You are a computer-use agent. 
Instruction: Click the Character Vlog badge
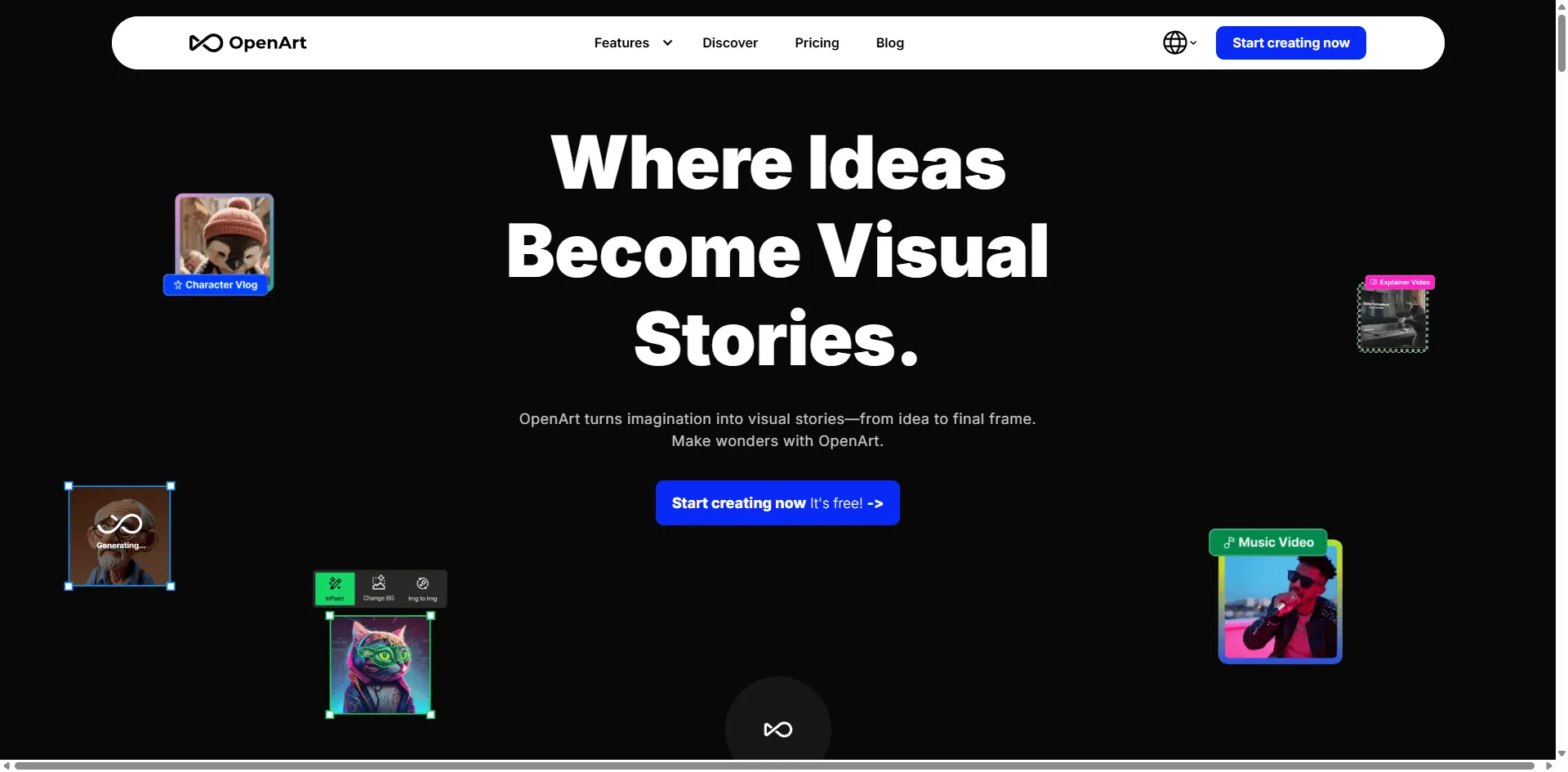(x=216, y=285)
